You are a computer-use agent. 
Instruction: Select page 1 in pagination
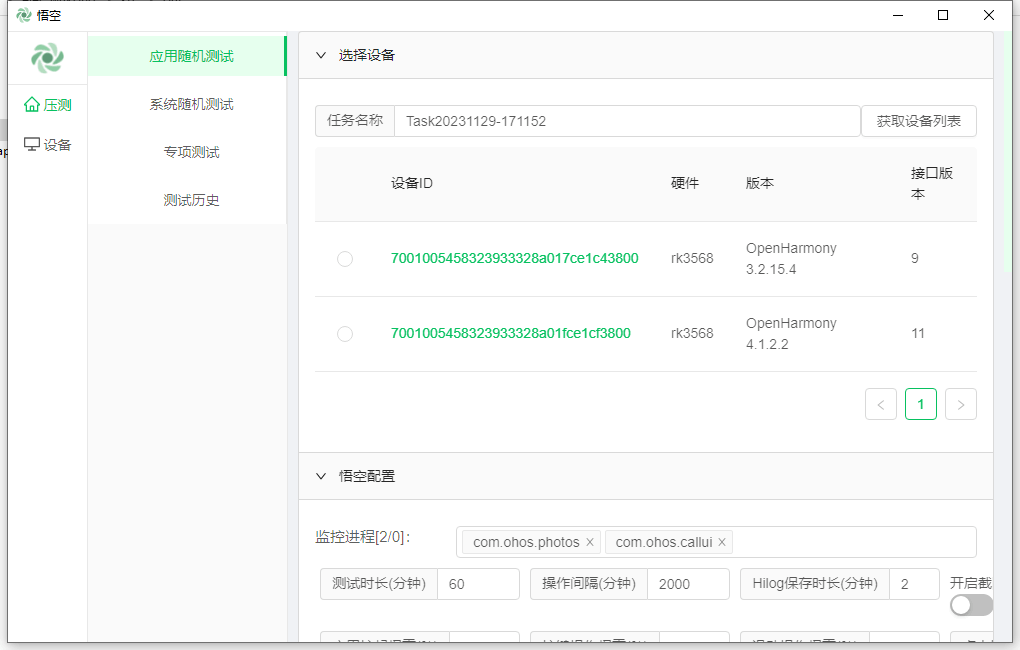(x=920, y=404)
